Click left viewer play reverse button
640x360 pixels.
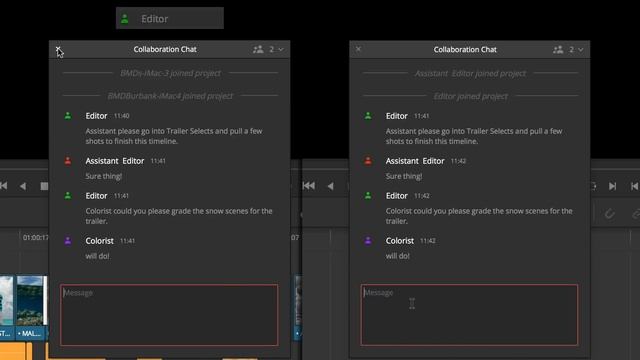click(23, 186)
